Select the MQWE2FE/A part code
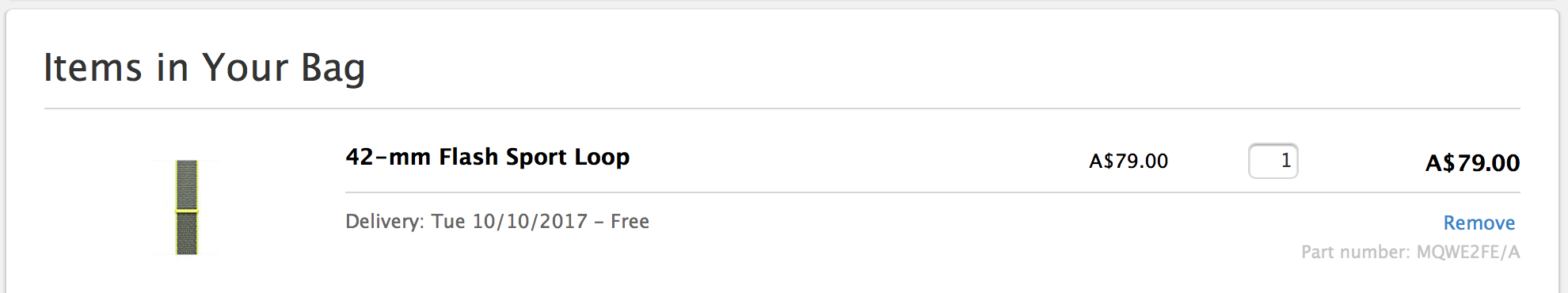This screenshot has width=1568, height=293. click(1468, 252)
